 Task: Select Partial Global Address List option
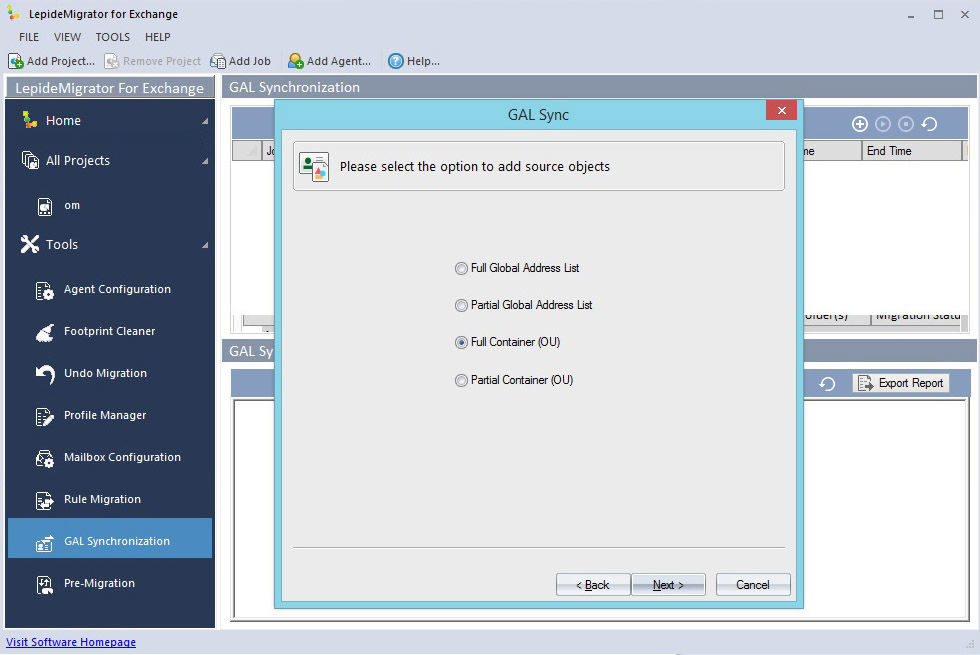click(524, 305)
